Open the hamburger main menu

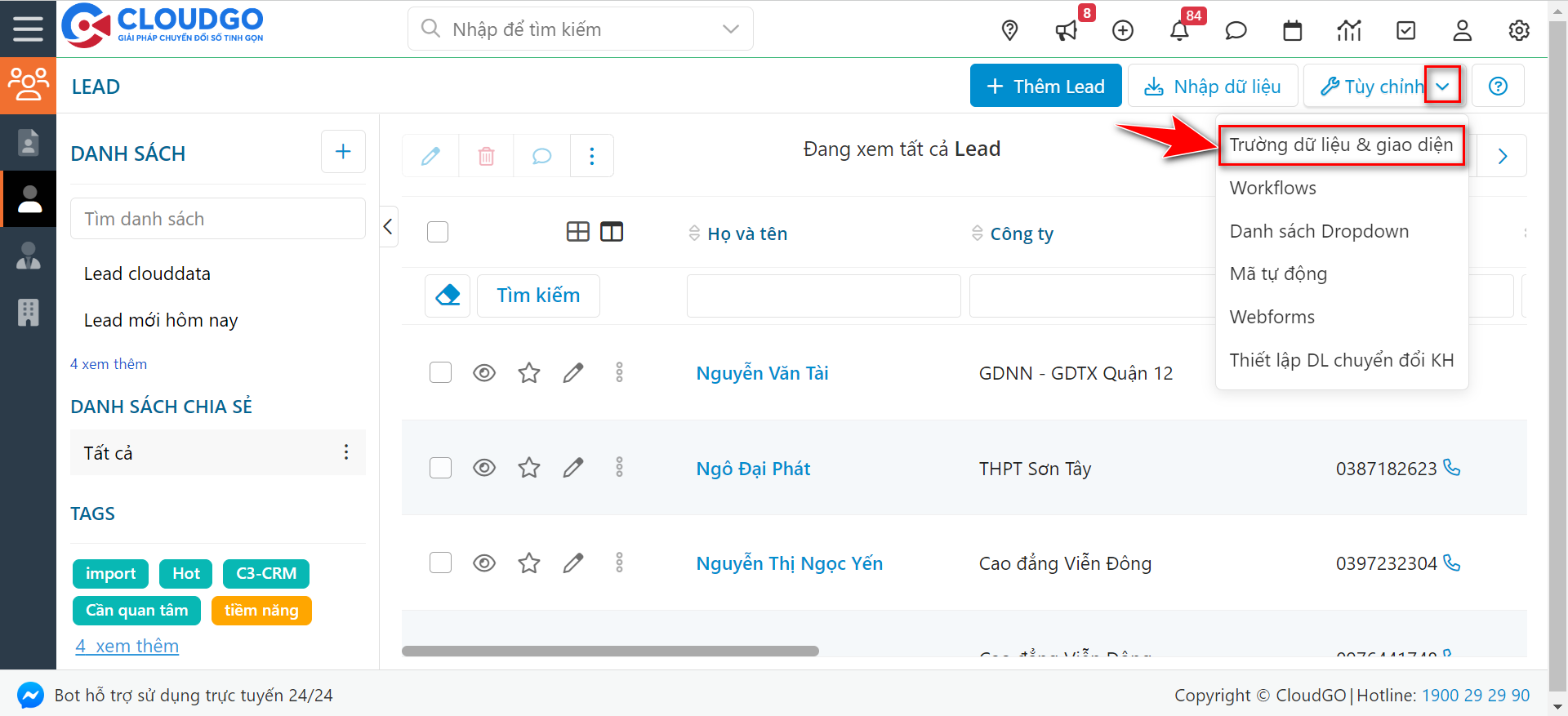click(28, 29)
